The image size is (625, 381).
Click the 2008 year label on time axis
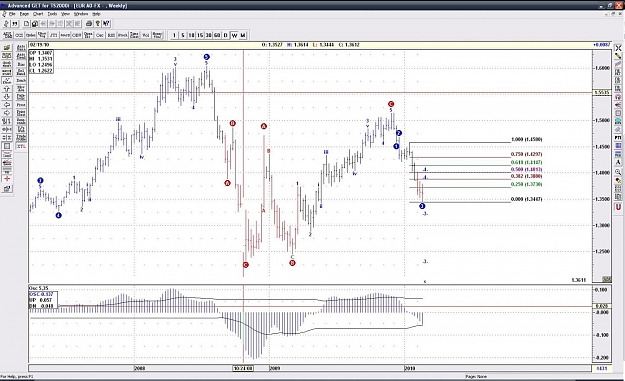pyautogui.click(x=140, y=368)
